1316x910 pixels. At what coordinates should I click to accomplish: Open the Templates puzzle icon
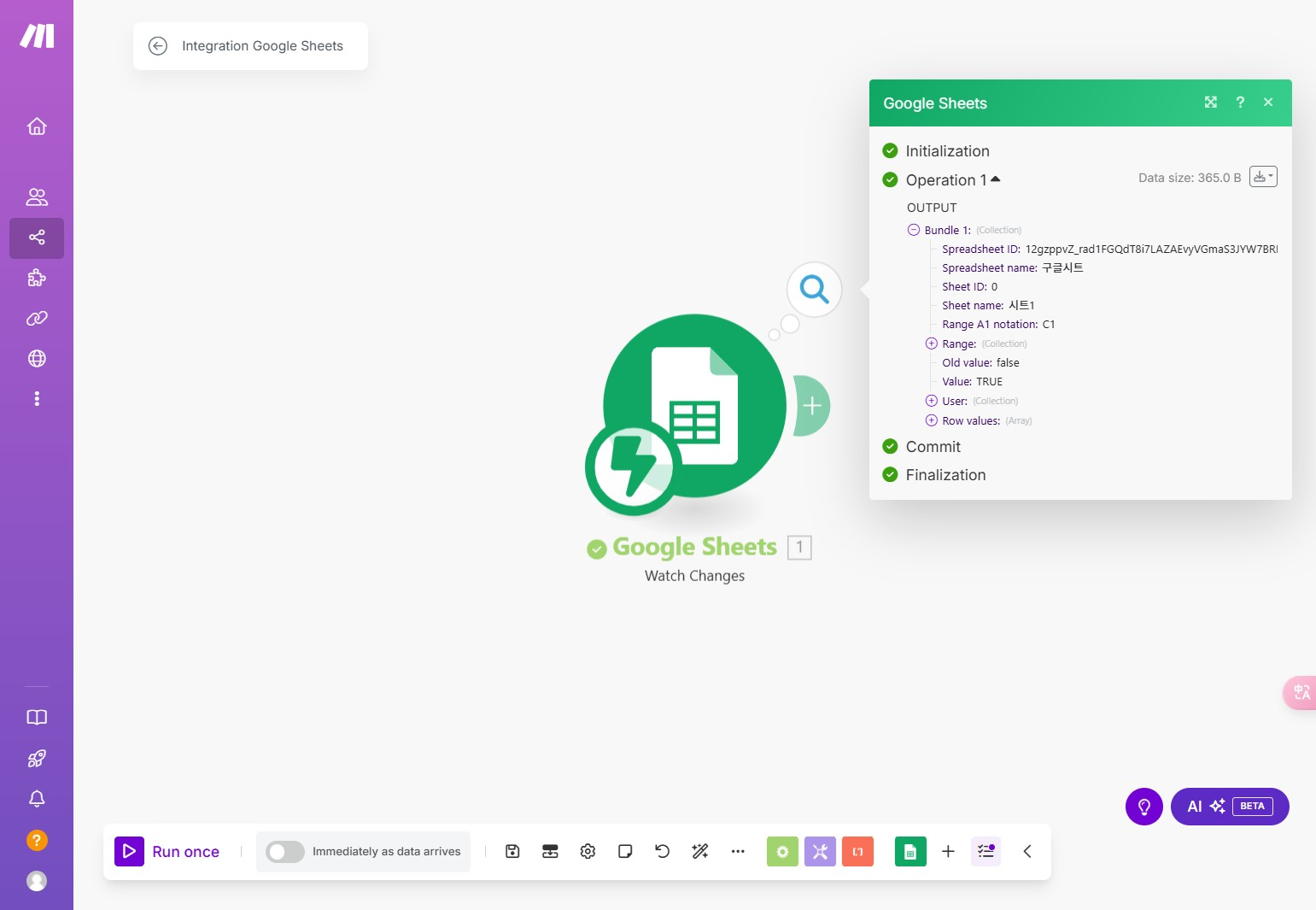pos(37,278)
